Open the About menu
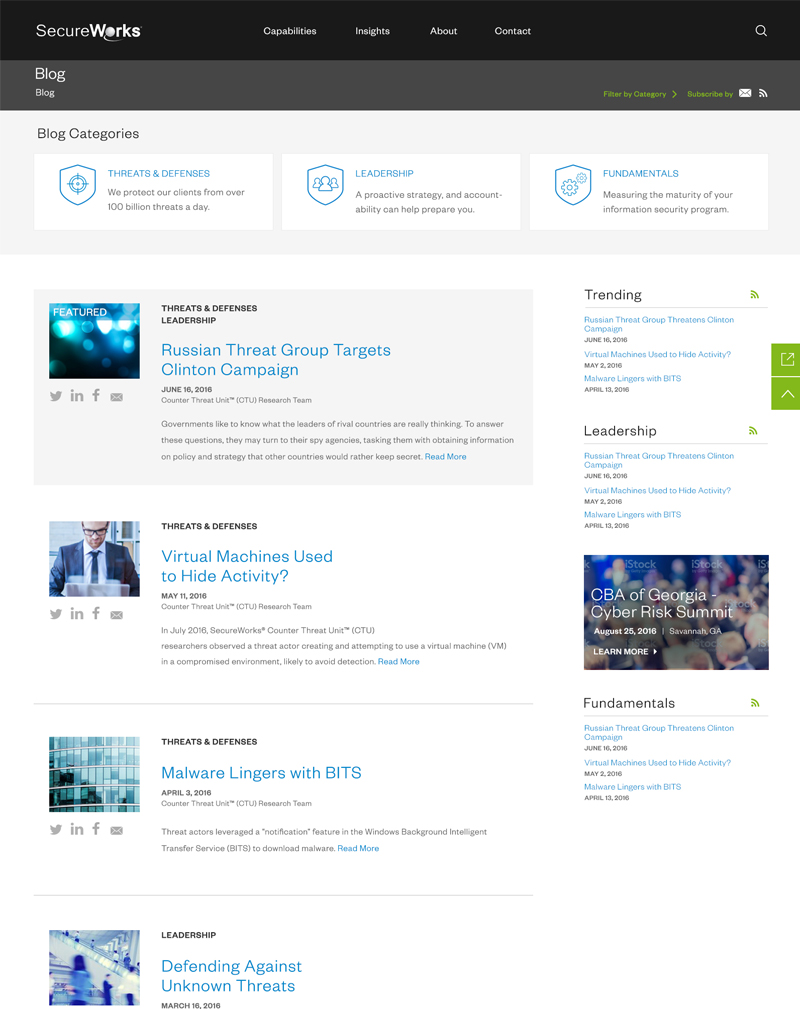The height and width of the screenshot is (1009, 800). tap(443, 31)
